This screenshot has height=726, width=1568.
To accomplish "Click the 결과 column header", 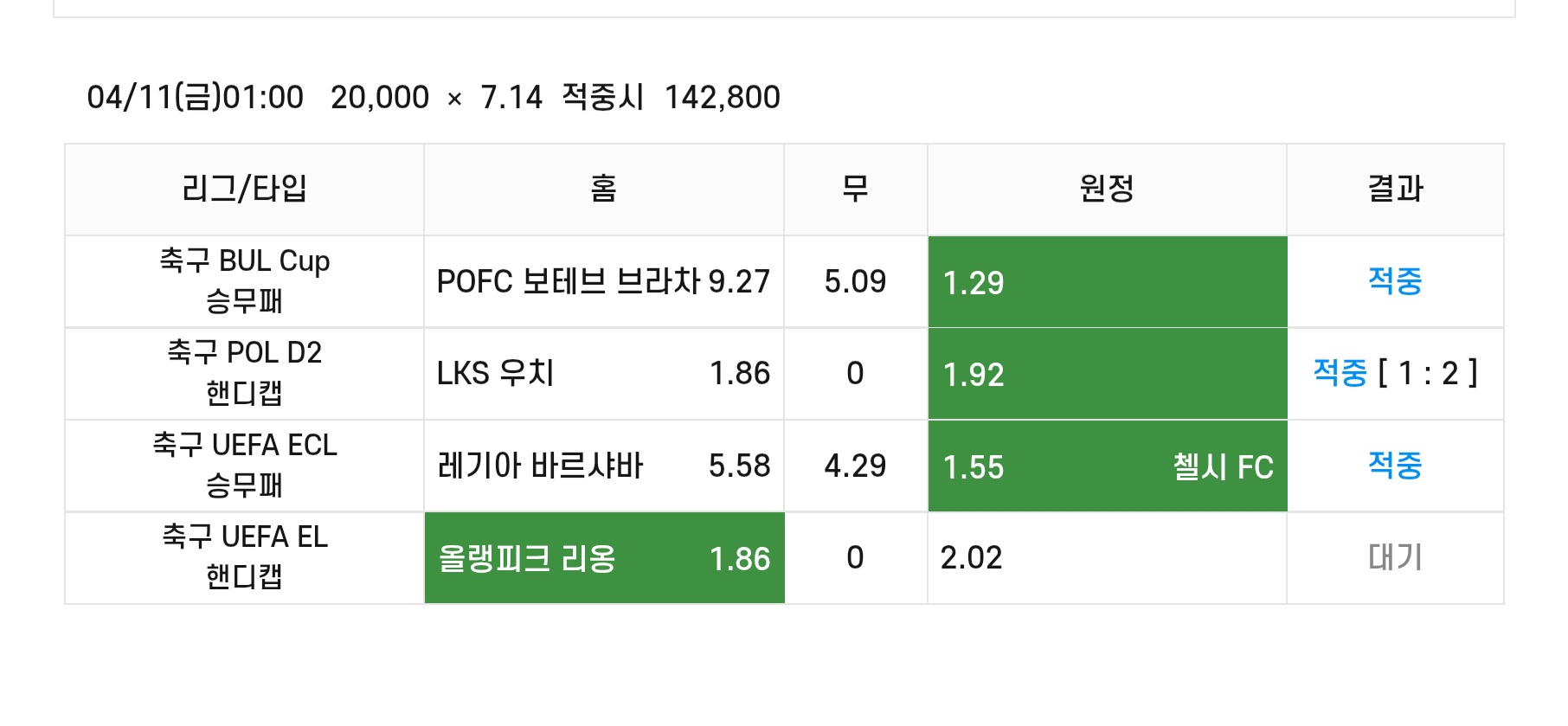I will 1395,189.
